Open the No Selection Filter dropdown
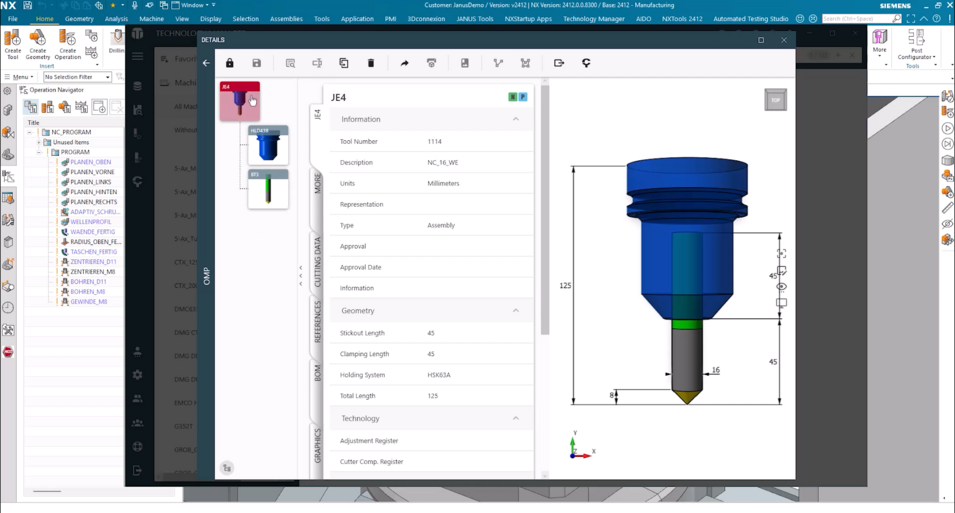The width and height of the screenshot is (955, 513). click(77, 77)
